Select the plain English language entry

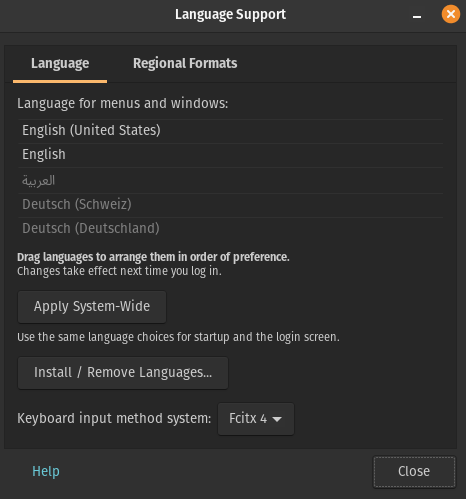pos(231,155)
